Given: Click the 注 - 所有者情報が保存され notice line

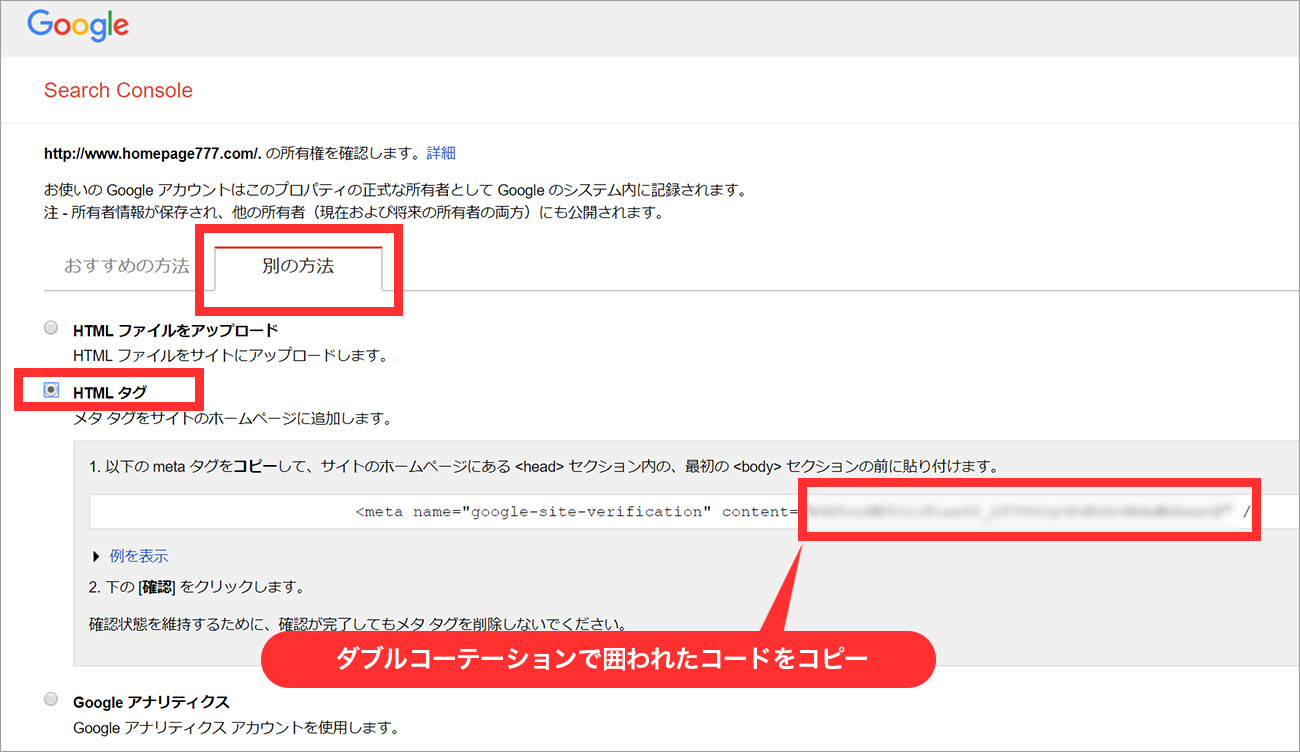Looking at the screenshot, I should click(x=354, y=212).
